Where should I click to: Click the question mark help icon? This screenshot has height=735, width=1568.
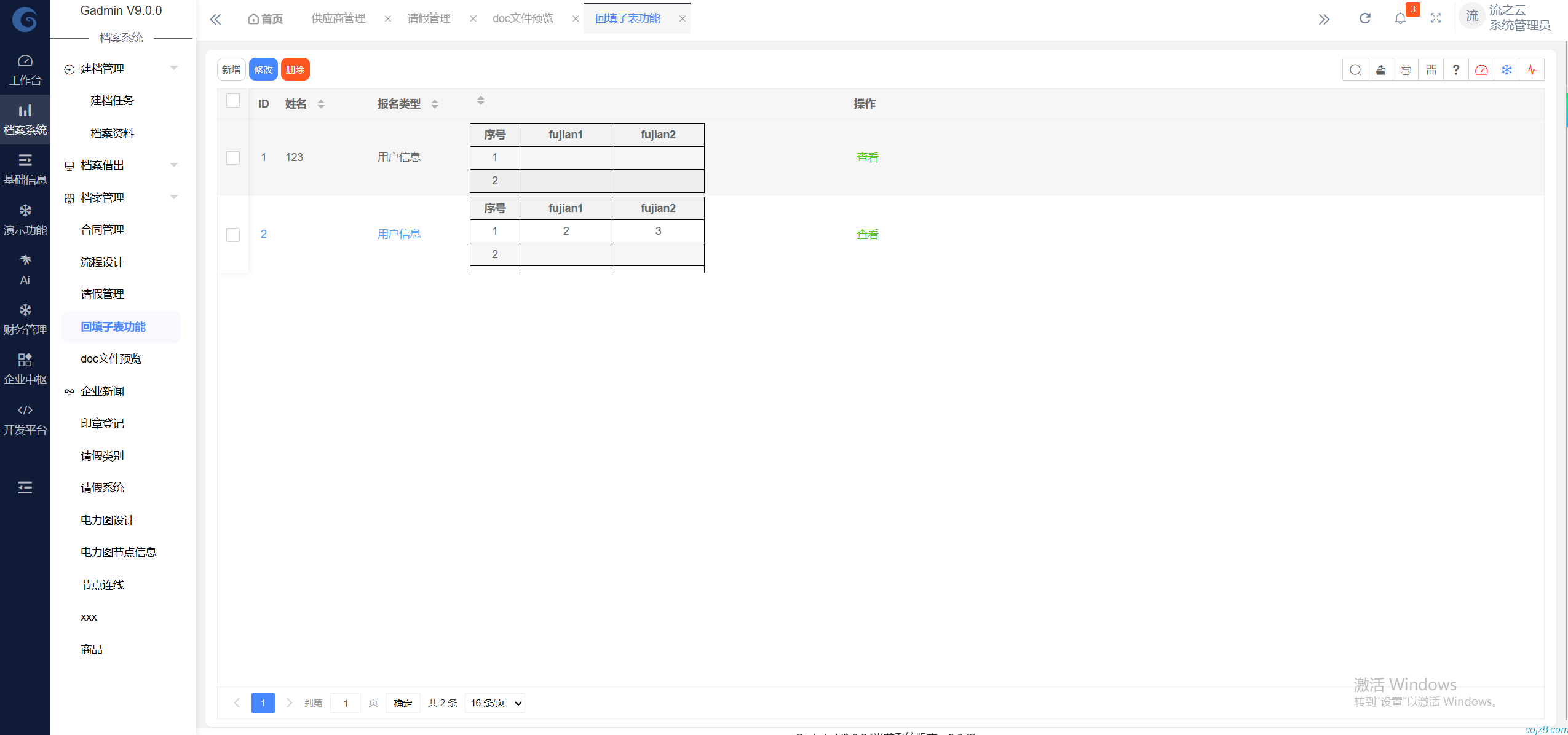tap(1455, 70)
